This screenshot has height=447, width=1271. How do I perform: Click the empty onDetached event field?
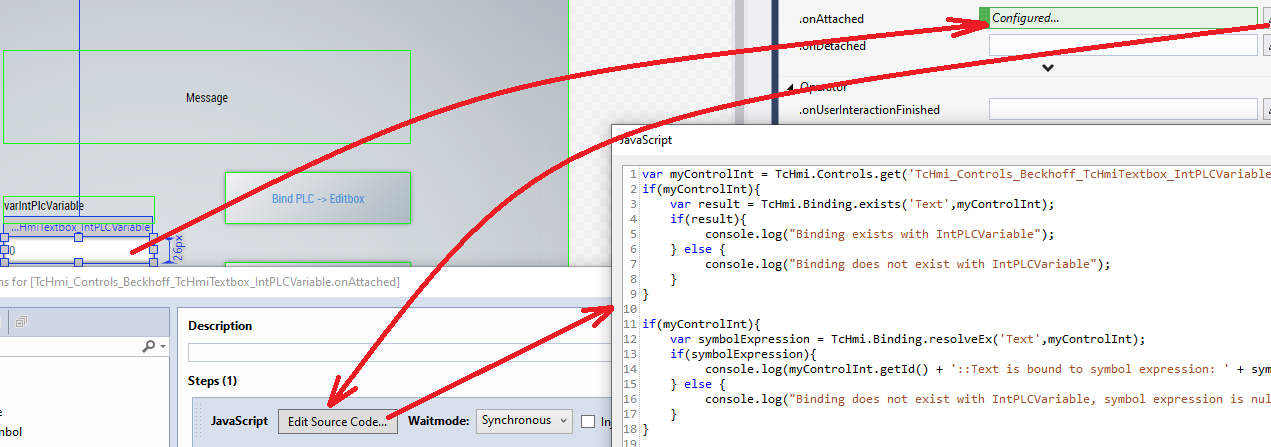click(1122, 45)
